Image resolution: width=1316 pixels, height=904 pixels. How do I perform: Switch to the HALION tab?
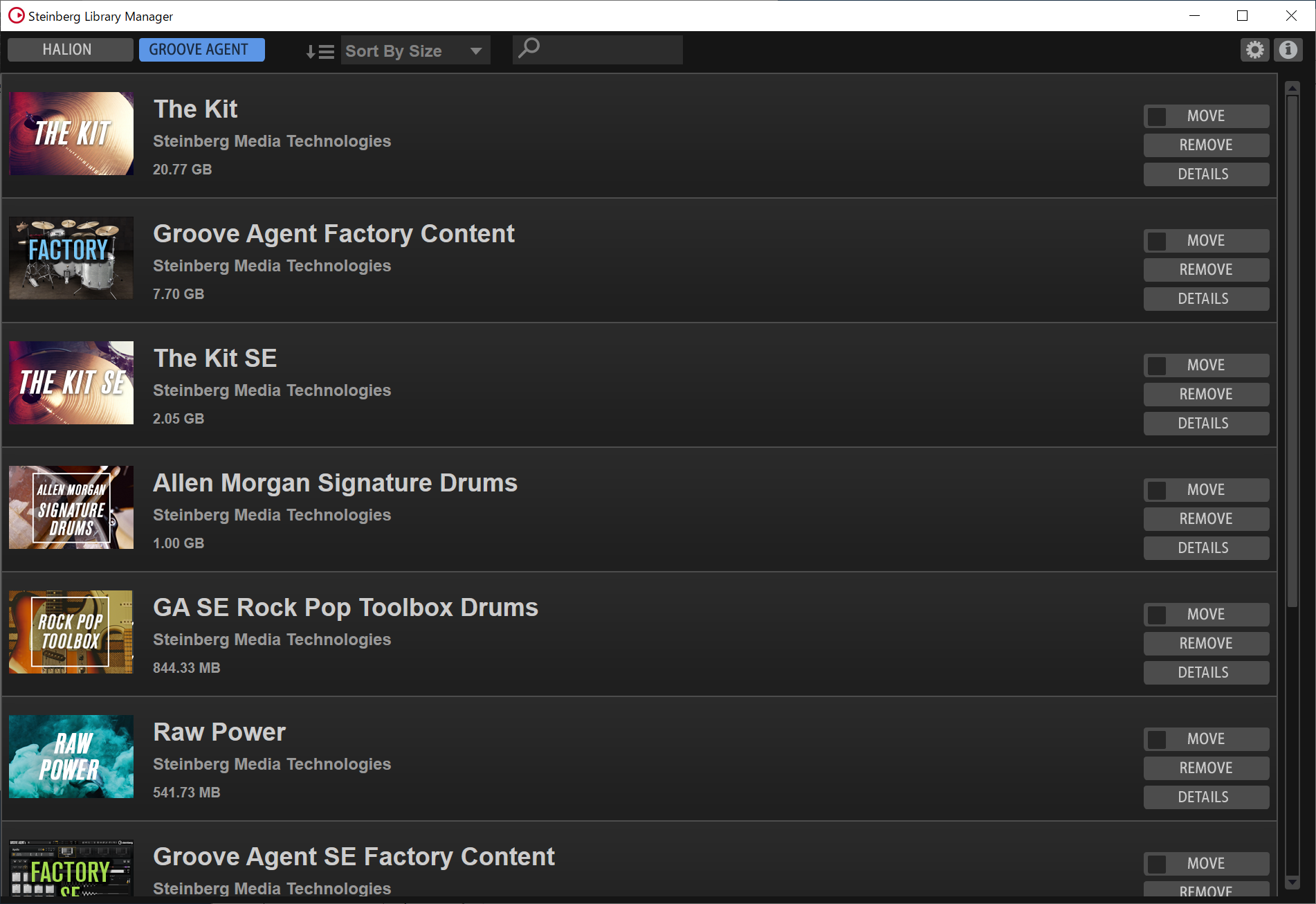[x=70, y=50]
